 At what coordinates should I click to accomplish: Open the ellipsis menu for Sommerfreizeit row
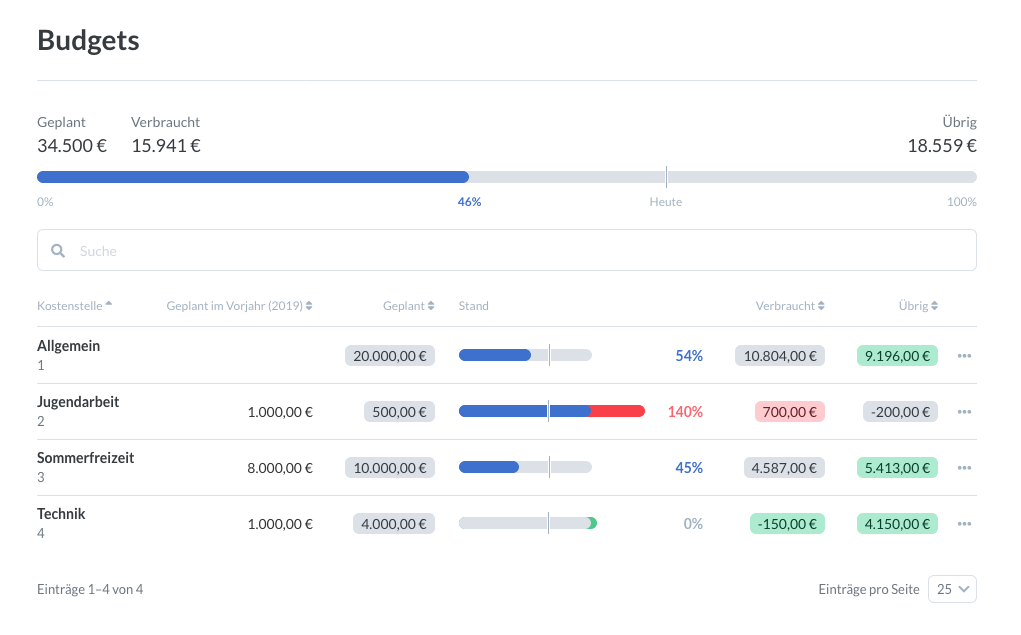click(x=964, y=467)
